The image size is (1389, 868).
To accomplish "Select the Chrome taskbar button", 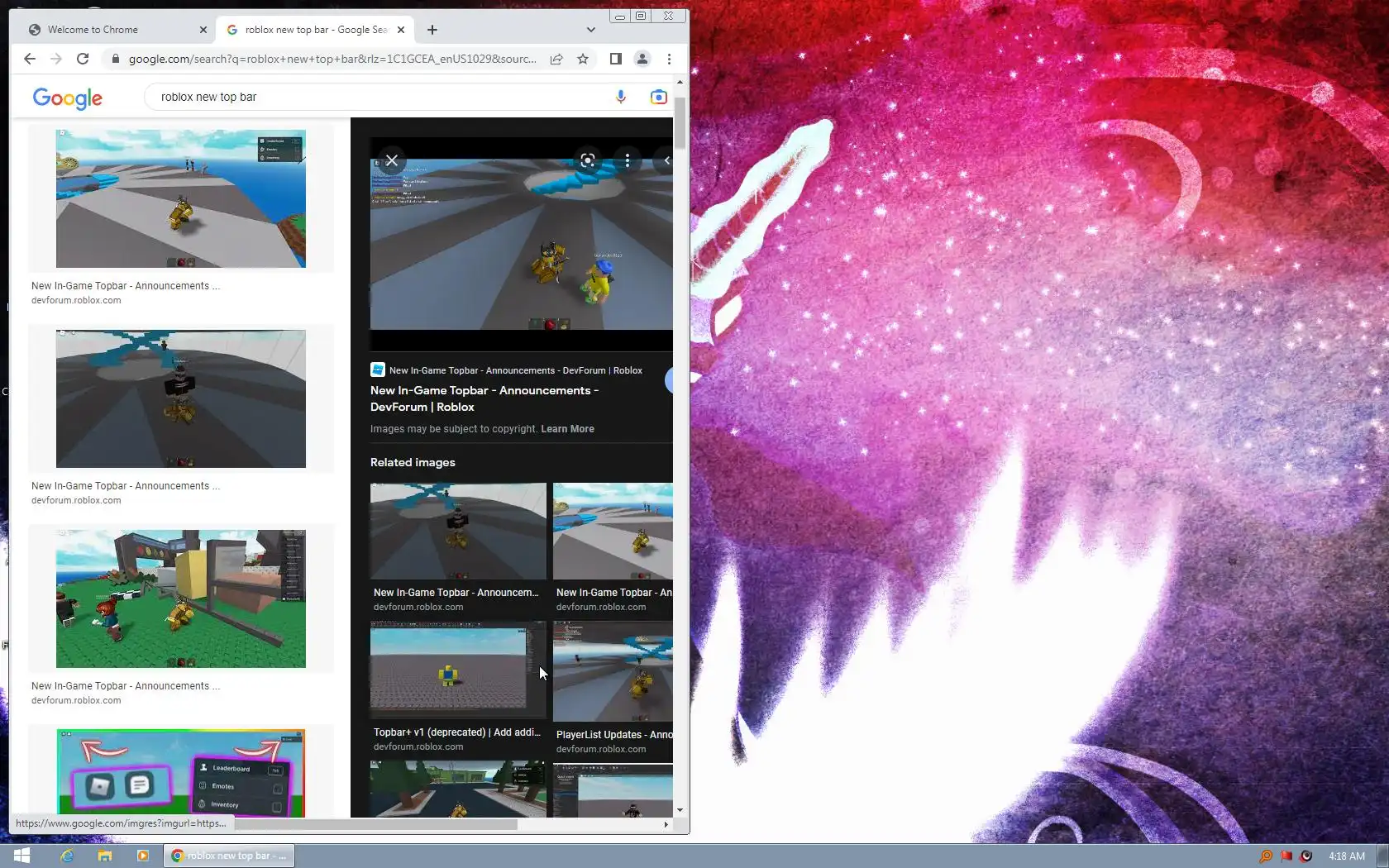I will [229, 856].
